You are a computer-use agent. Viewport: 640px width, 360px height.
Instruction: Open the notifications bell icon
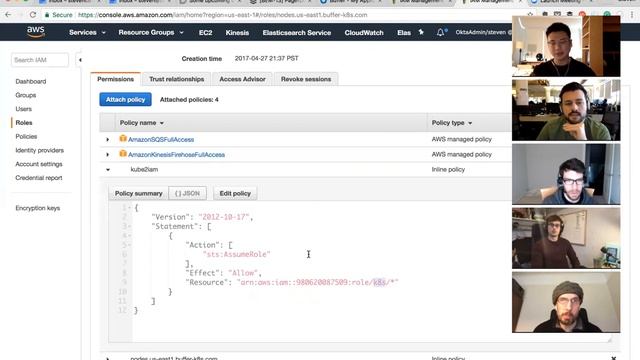[440, 32]
